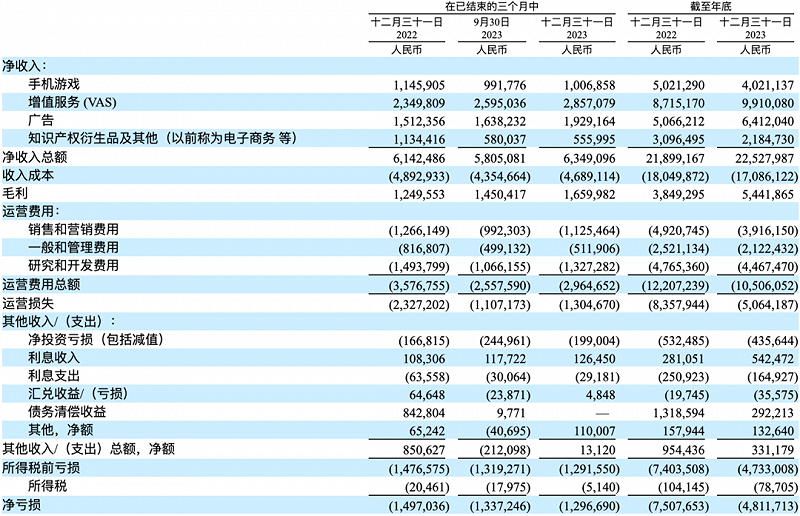Click the 运营费用总额 row label
Image resolution: width=800 pixels, height=516 pixels.
click(41, 284)
